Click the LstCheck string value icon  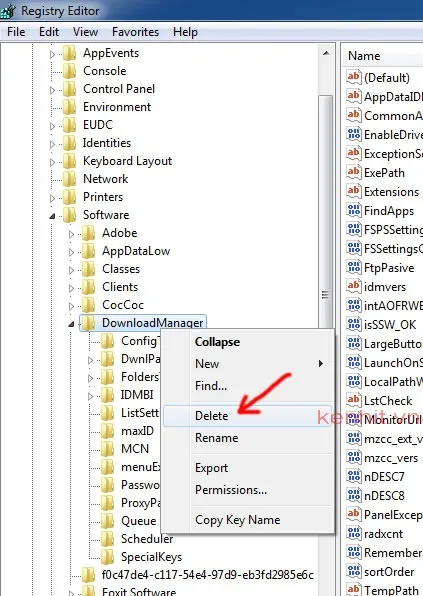353,400
